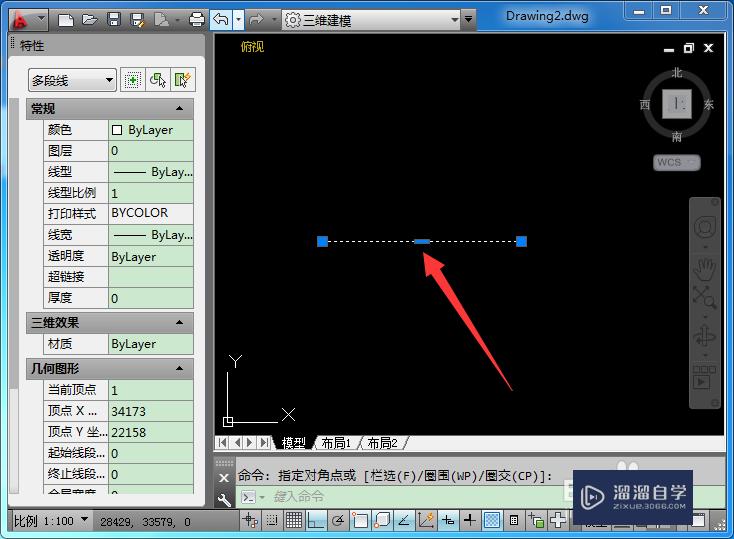Screen dimensions: 734x539
Task: Click the left endpoint grip of the polyline
Action: point(323,241)
